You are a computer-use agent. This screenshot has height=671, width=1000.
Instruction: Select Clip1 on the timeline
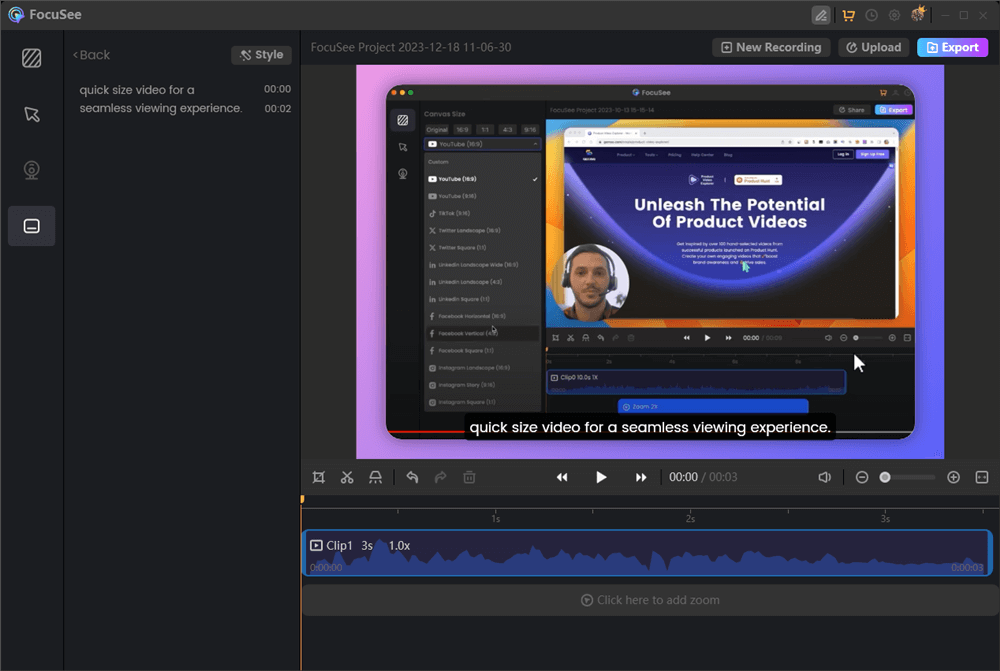(x=647, y=553)
